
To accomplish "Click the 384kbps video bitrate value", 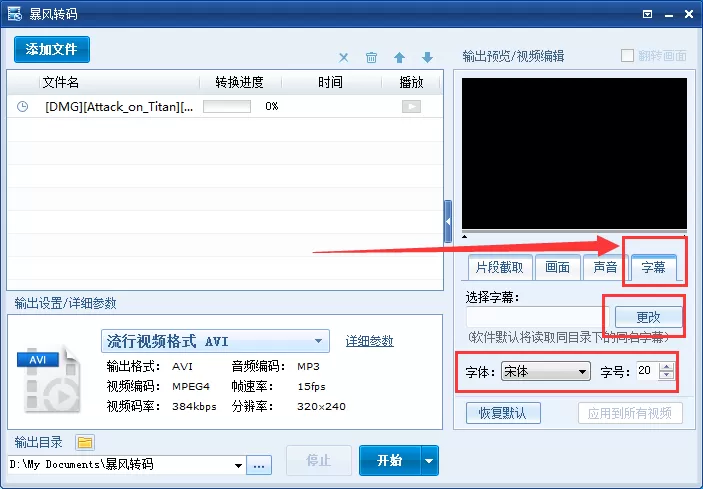I will pos(194,407).
